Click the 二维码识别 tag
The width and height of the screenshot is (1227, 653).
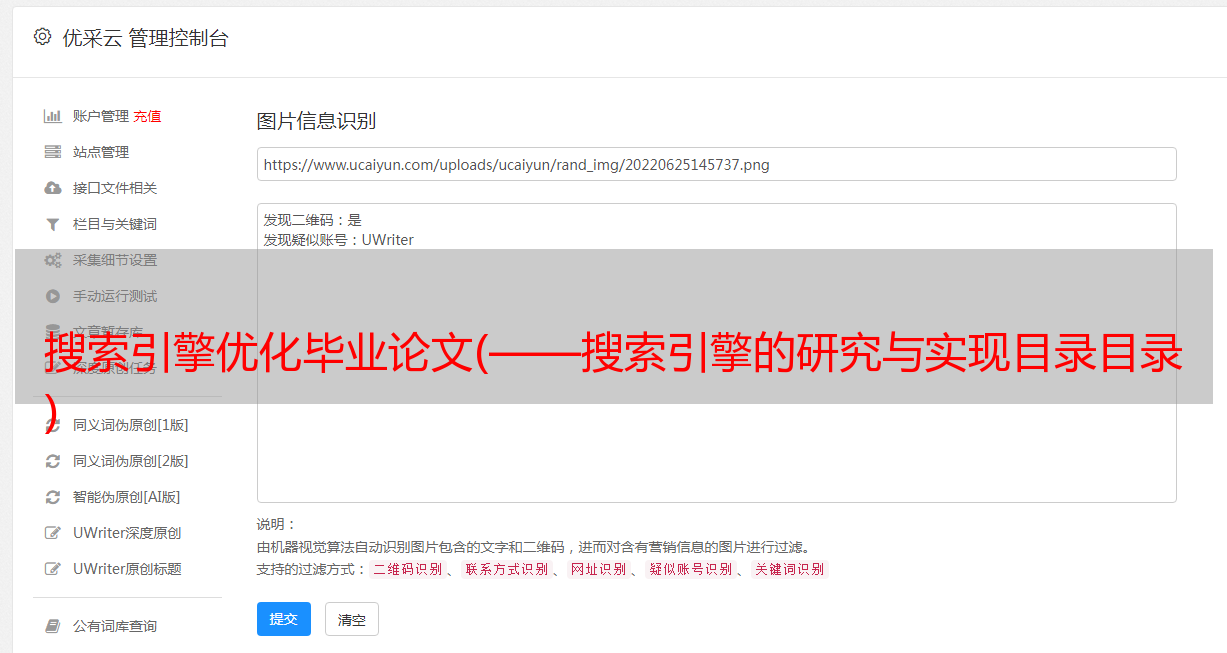point(407,569)
